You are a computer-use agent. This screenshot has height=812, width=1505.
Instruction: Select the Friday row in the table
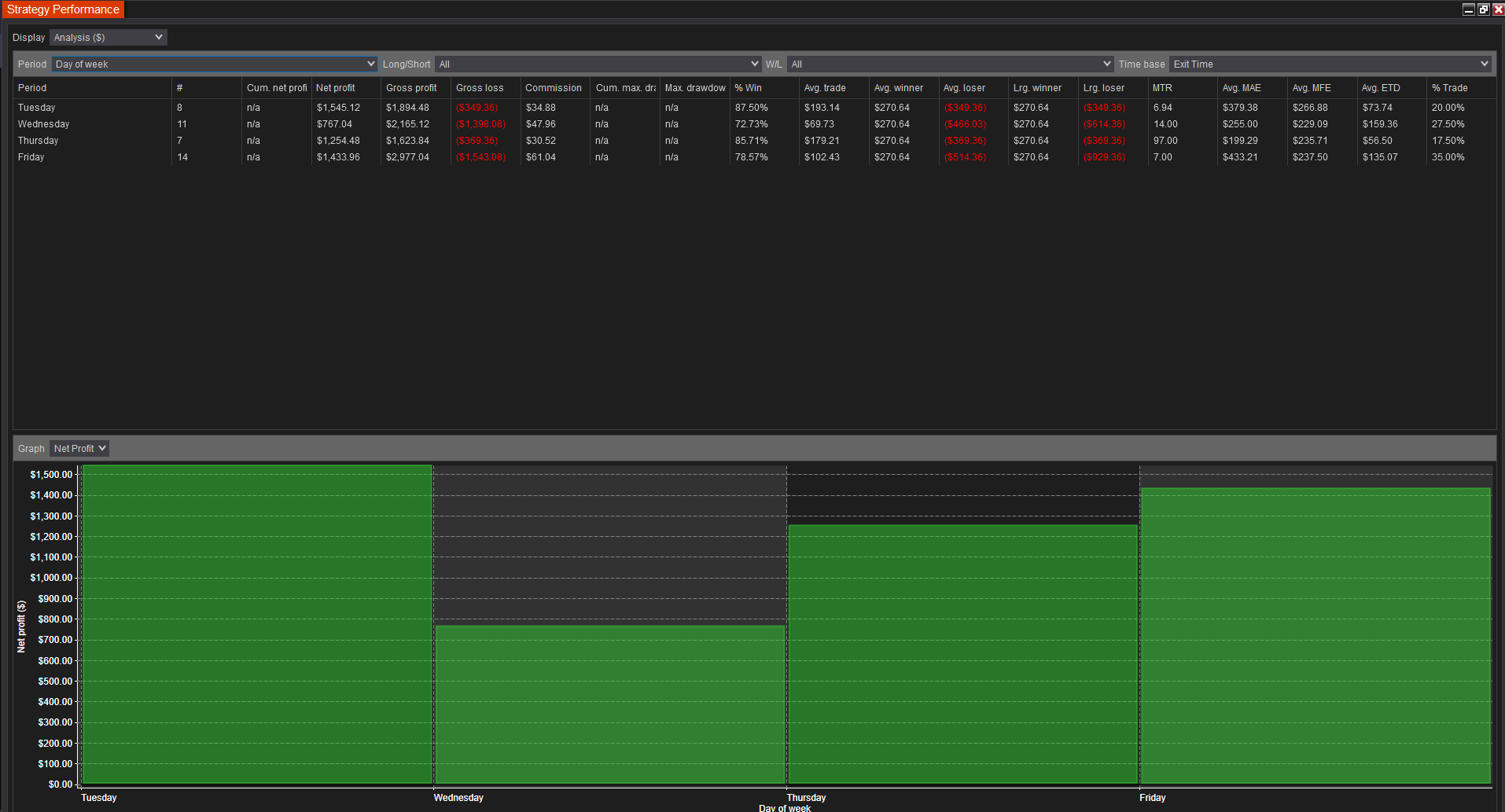(755, 157)
